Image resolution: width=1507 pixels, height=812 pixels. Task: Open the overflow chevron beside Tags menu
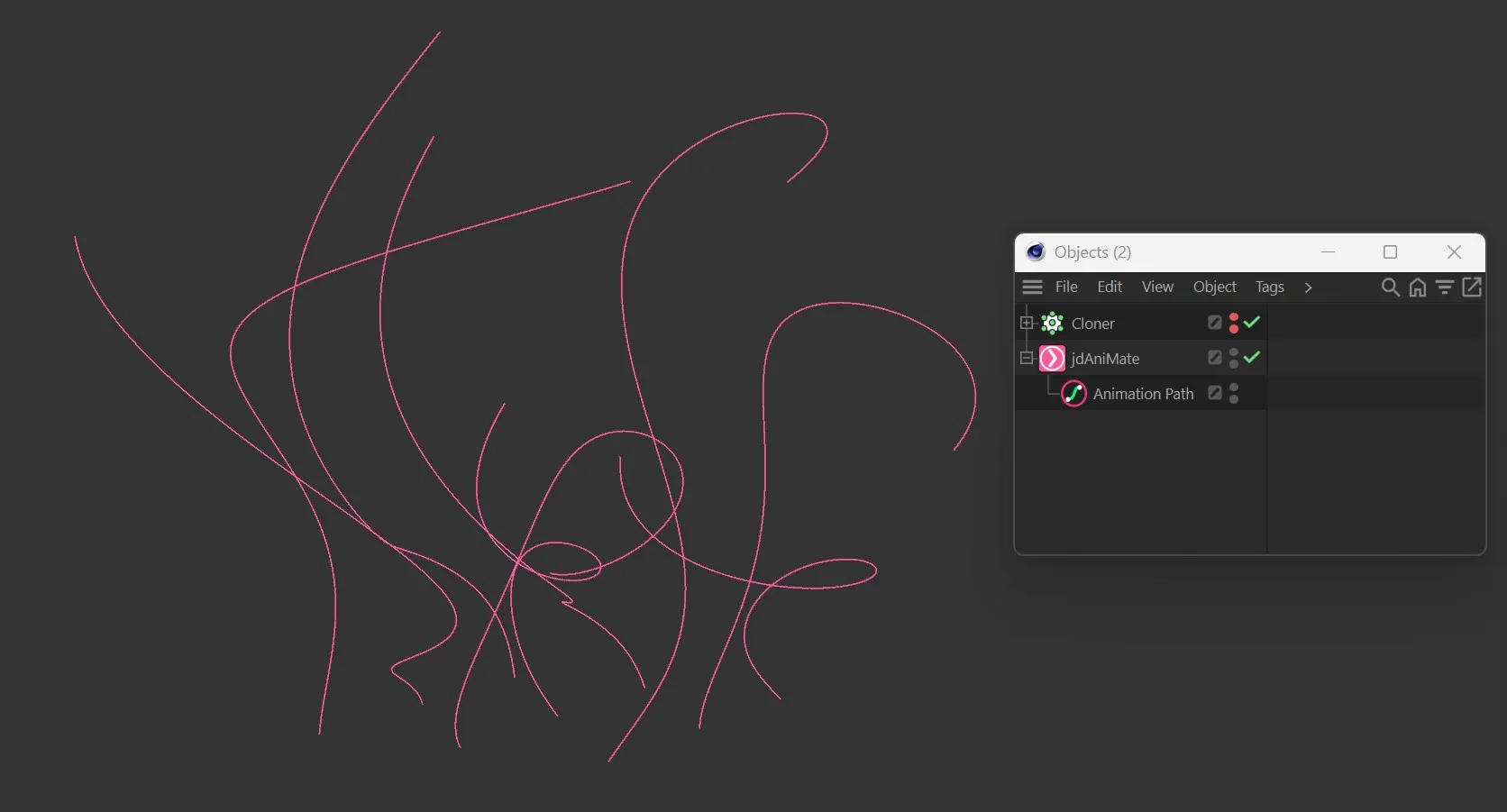pyautogui.click(x=1308, y=287)
